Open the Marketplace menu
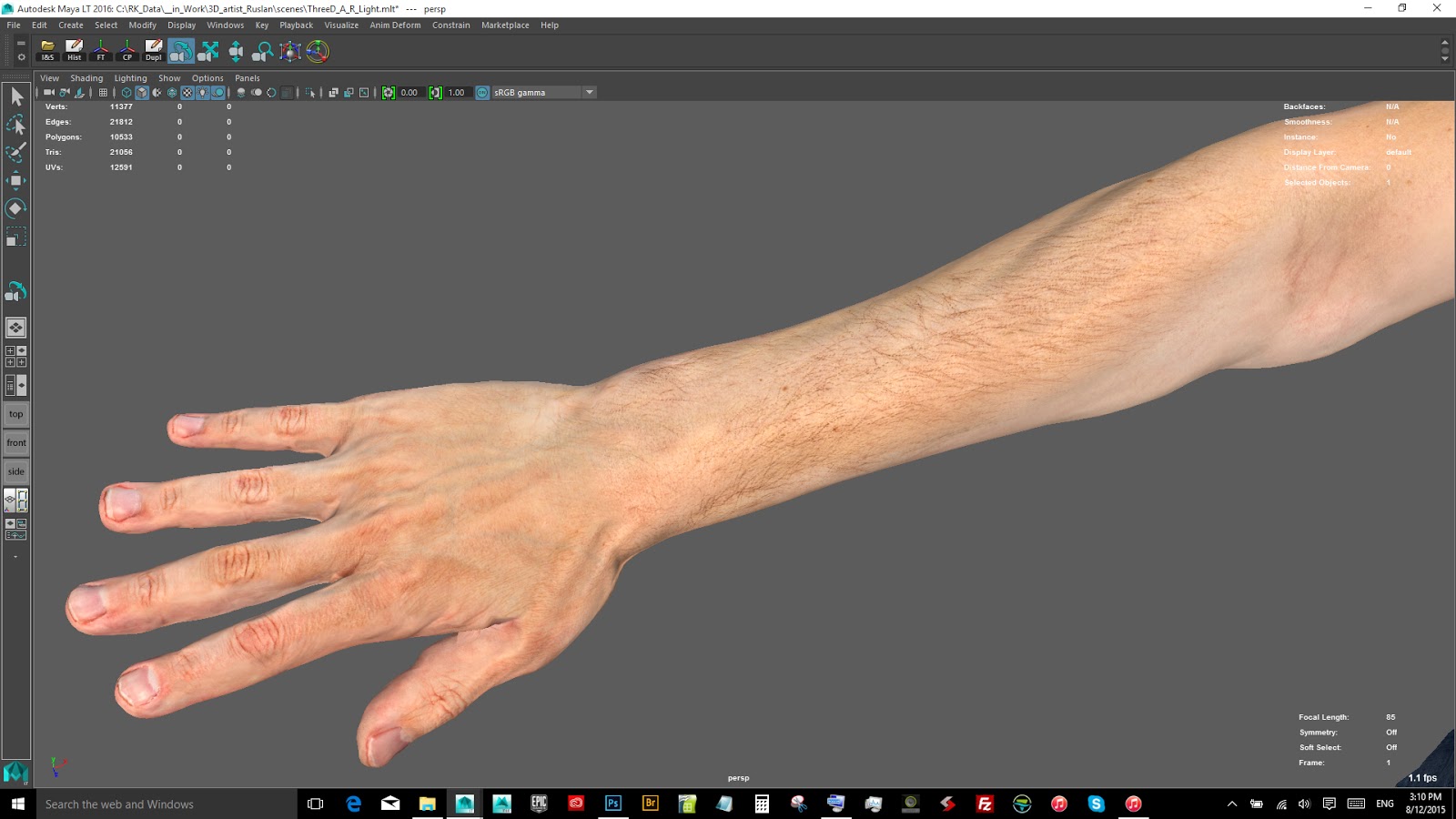The image size is (1456, 819). 505,25
